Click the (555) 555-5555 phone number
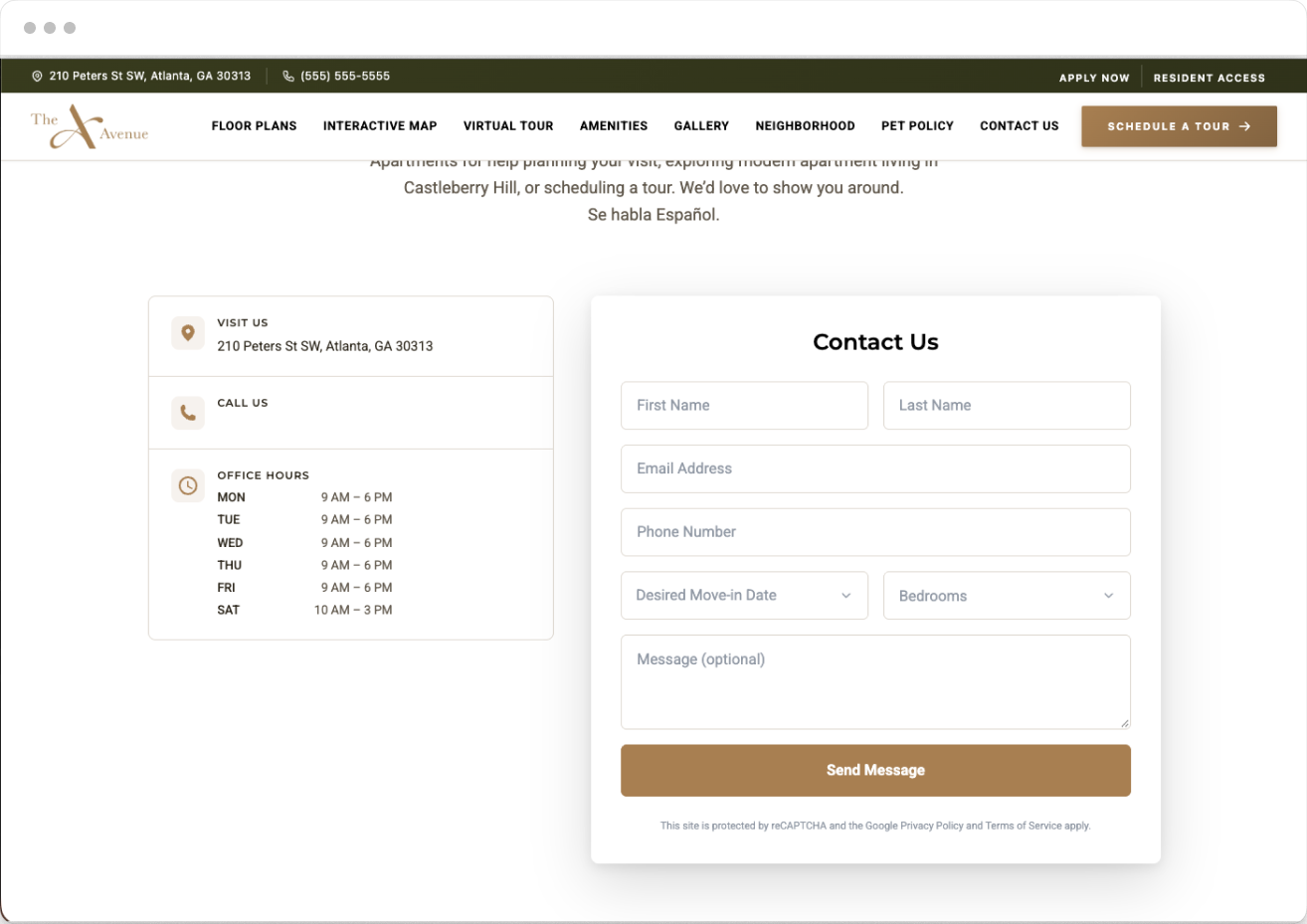The height and width of the screenshot is (924, 1307). (x=345, y=77)
